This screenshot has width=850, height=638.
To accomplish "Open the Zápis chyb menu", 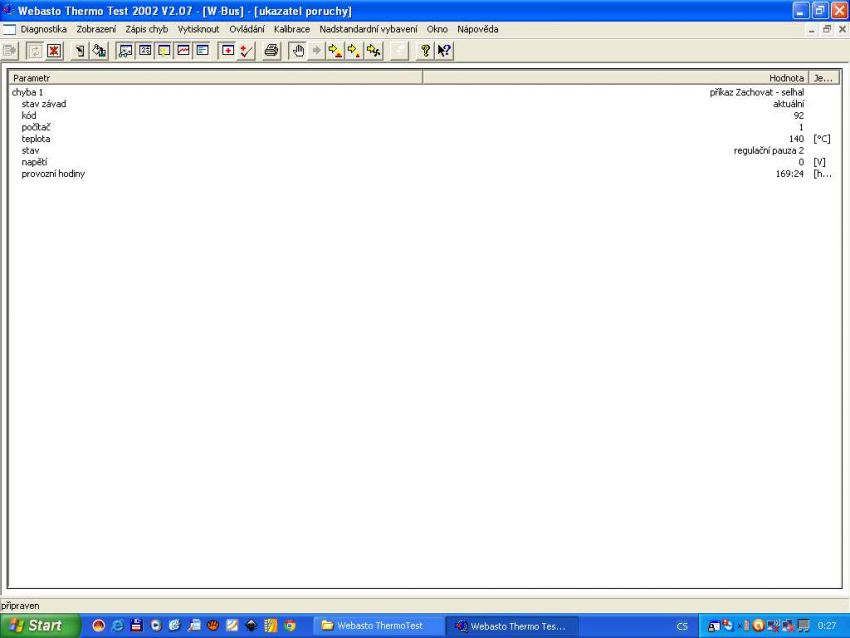I will (x=147, y=29).
